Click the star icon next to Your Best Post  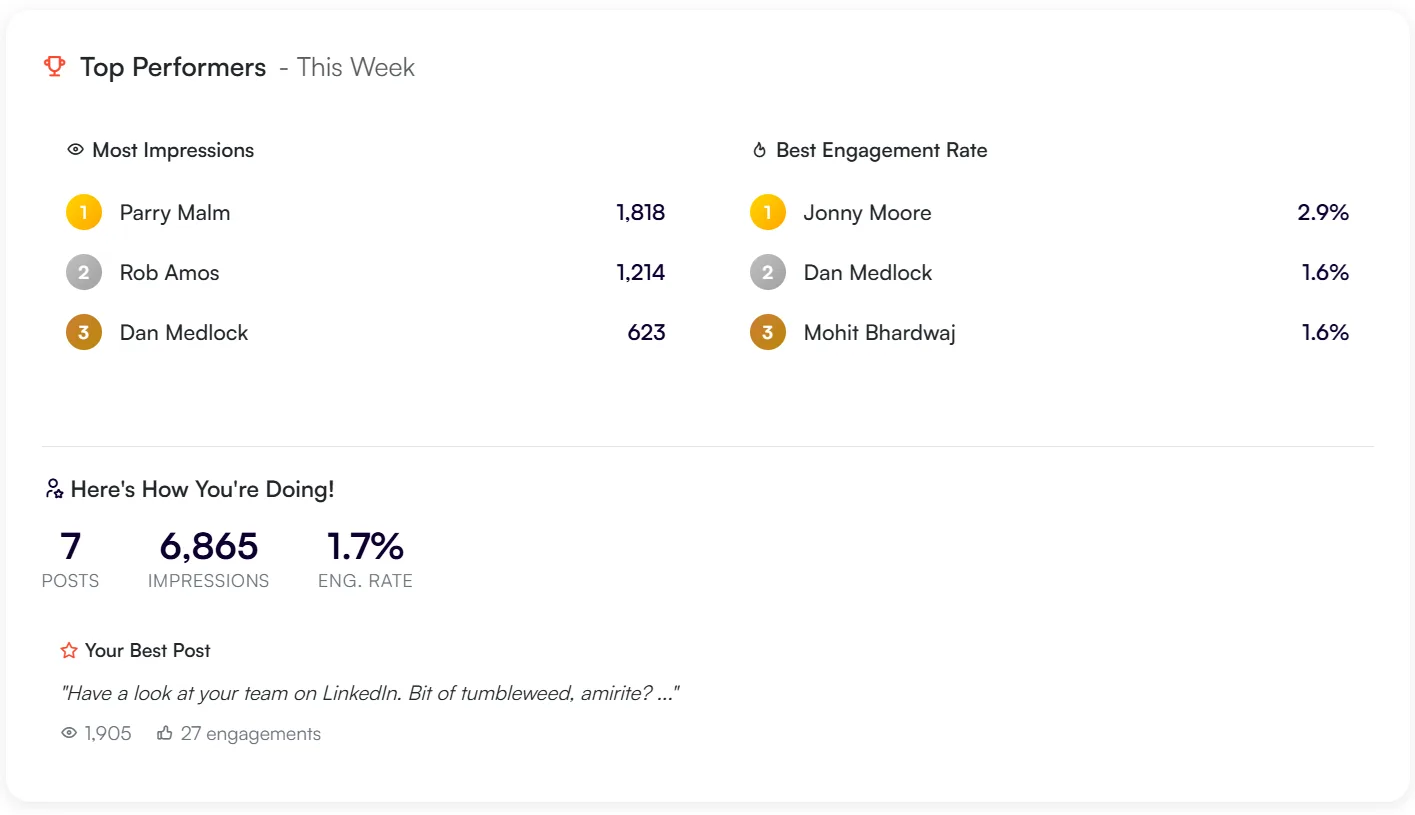(69, 651)
